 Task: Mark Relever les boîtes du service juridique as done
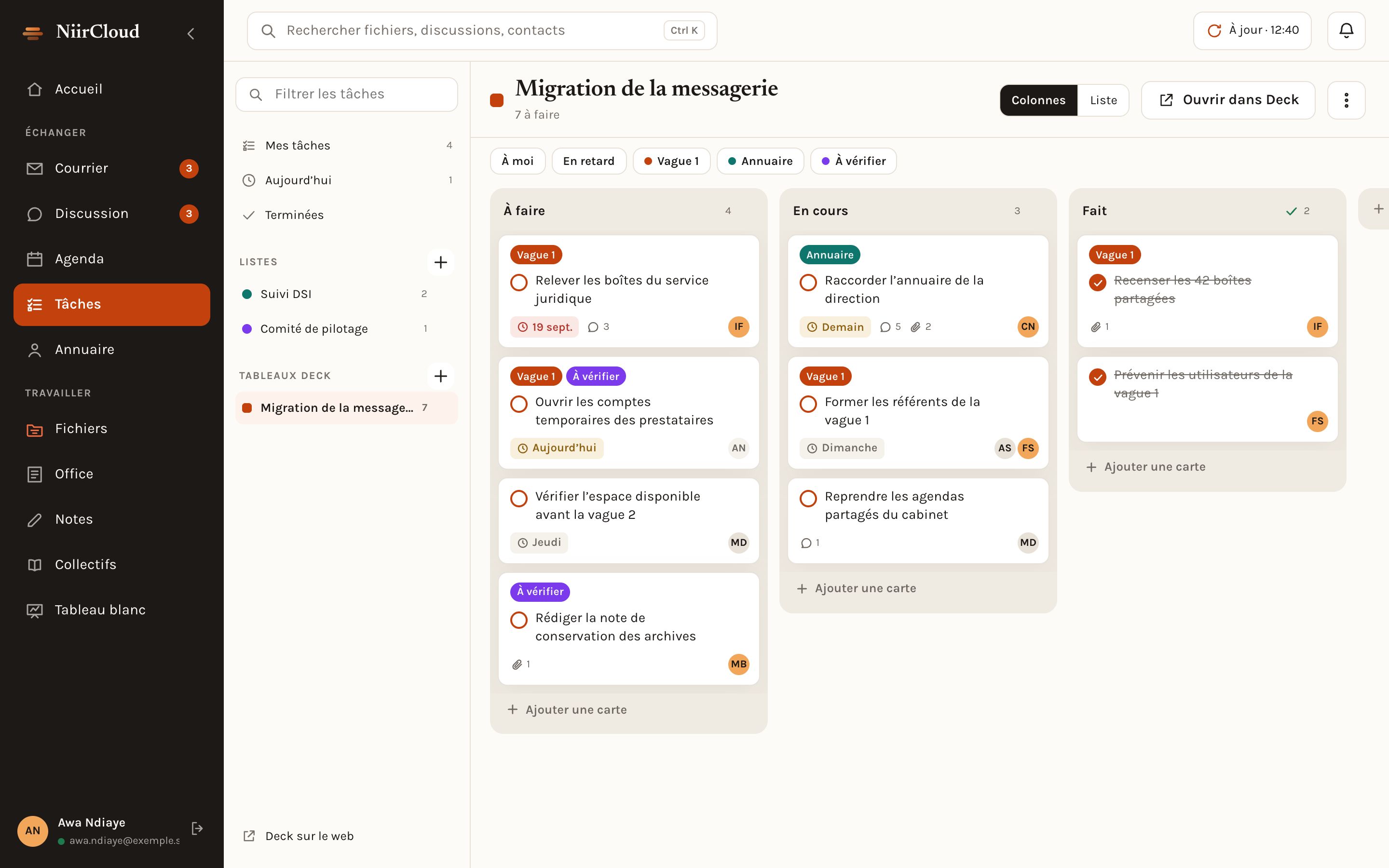(x=519, y=282)
